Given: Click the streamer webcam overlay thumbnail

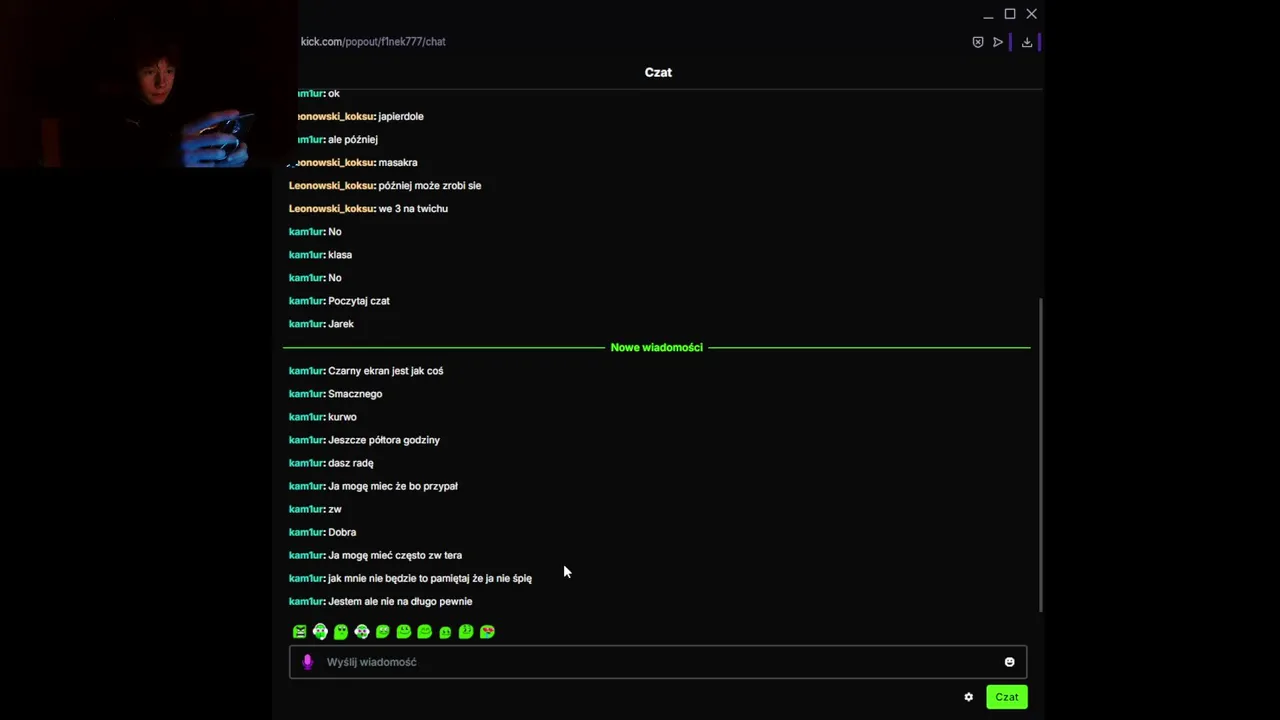Looking at the screenshot, I should tap(149, 84).
